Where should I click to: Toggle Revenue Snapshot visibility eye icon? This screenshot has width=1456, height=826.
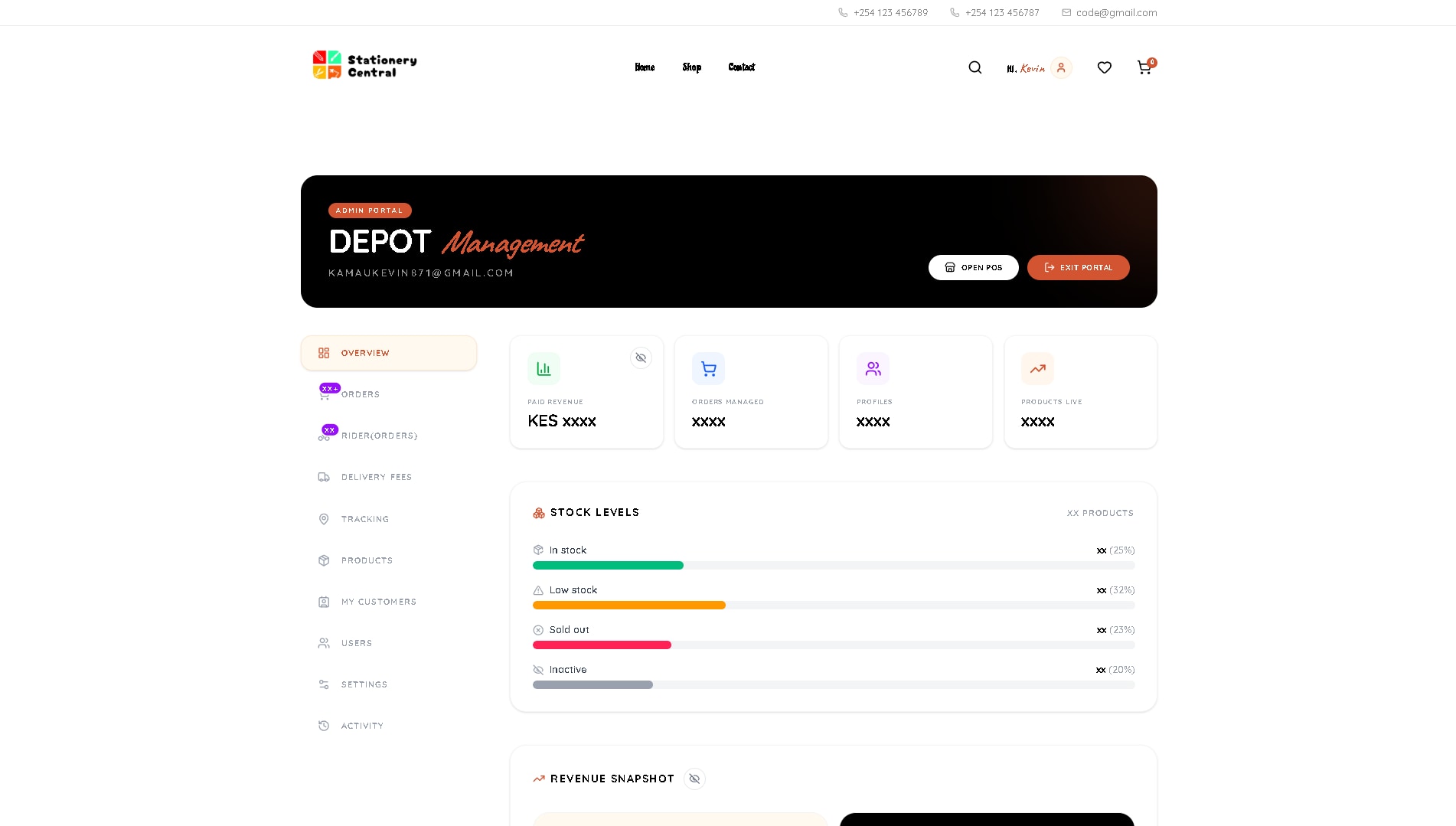694,779
